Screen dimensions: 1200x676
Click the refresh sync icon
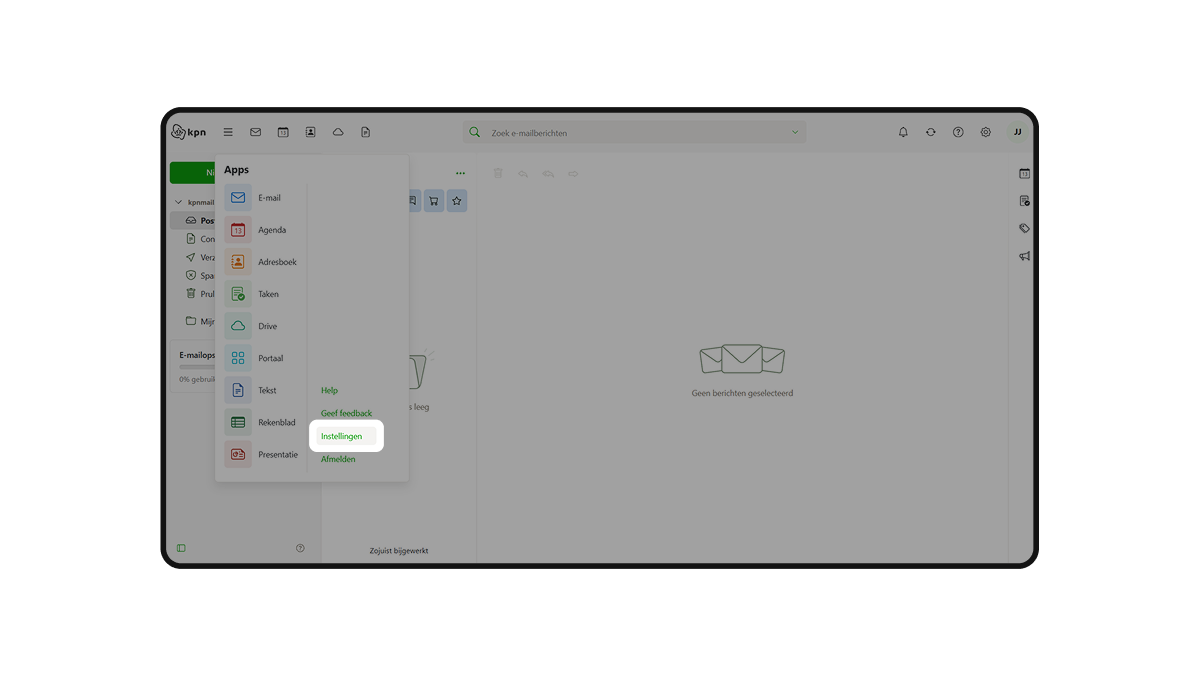click(931, 132)
